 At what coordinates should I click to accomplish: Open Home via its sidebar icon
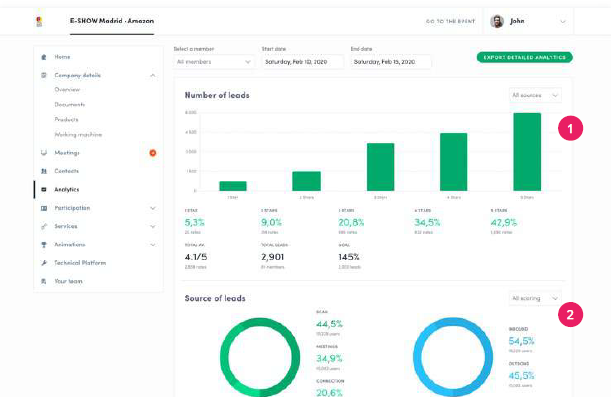coord(44,57)
